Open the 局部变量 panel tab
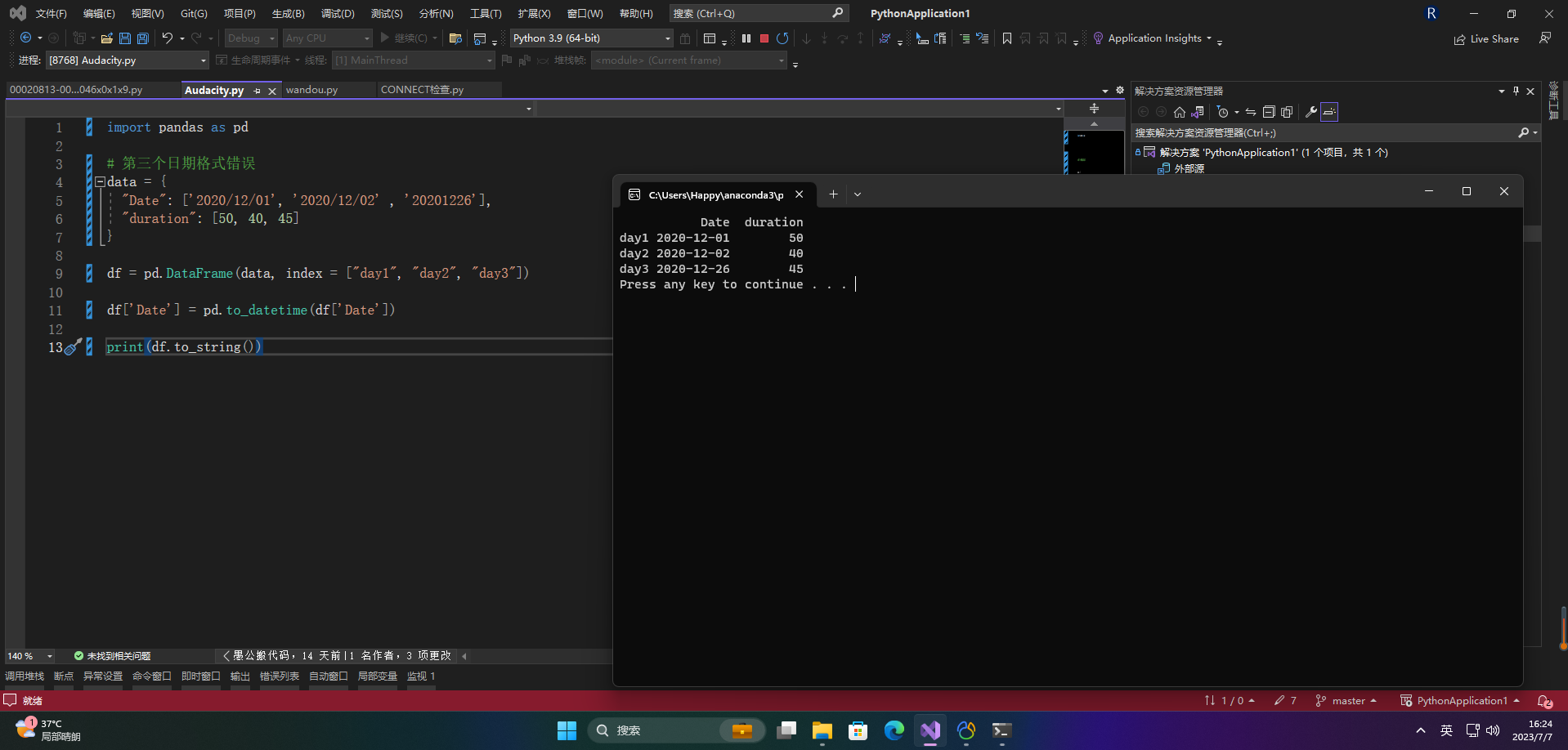 378,676
